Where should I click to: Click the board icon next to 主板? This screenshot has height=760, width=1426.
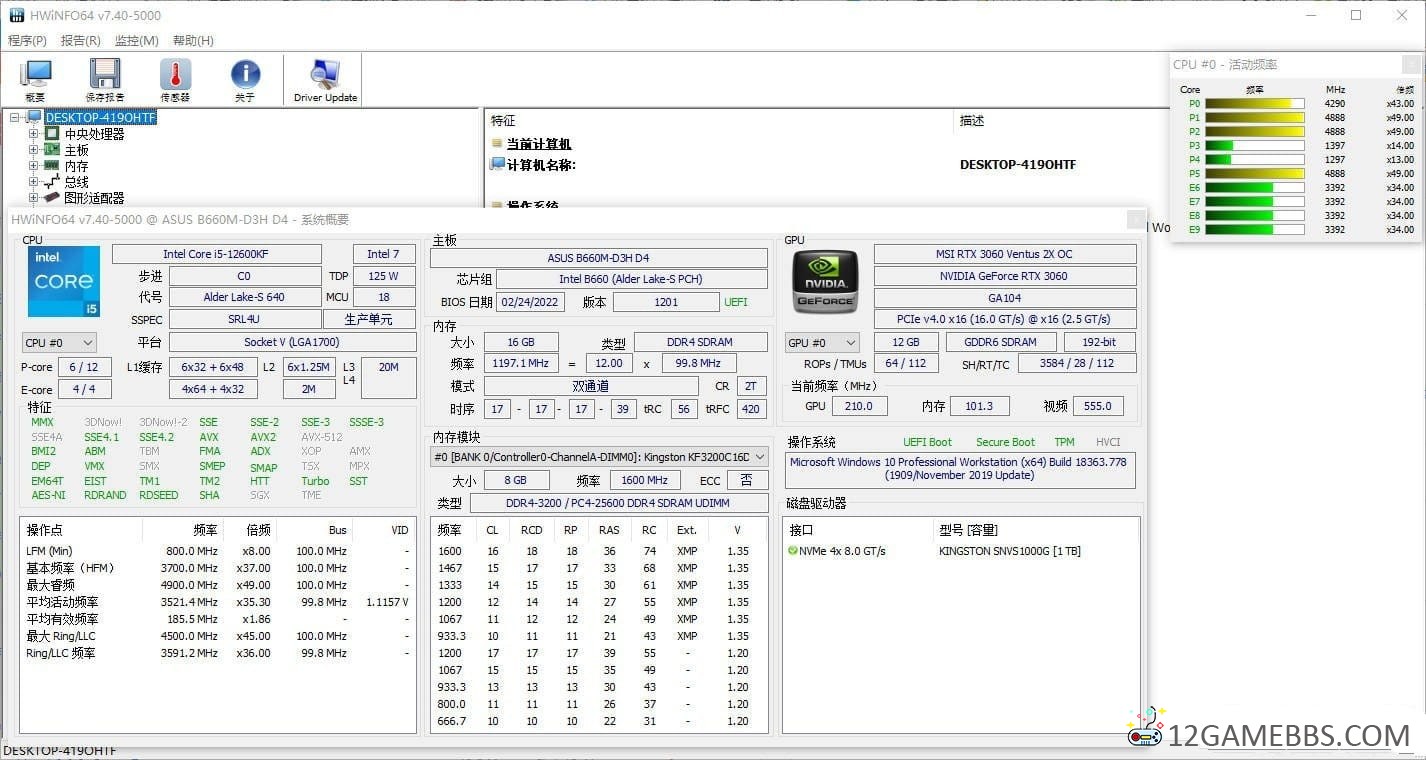coord(52,149)
